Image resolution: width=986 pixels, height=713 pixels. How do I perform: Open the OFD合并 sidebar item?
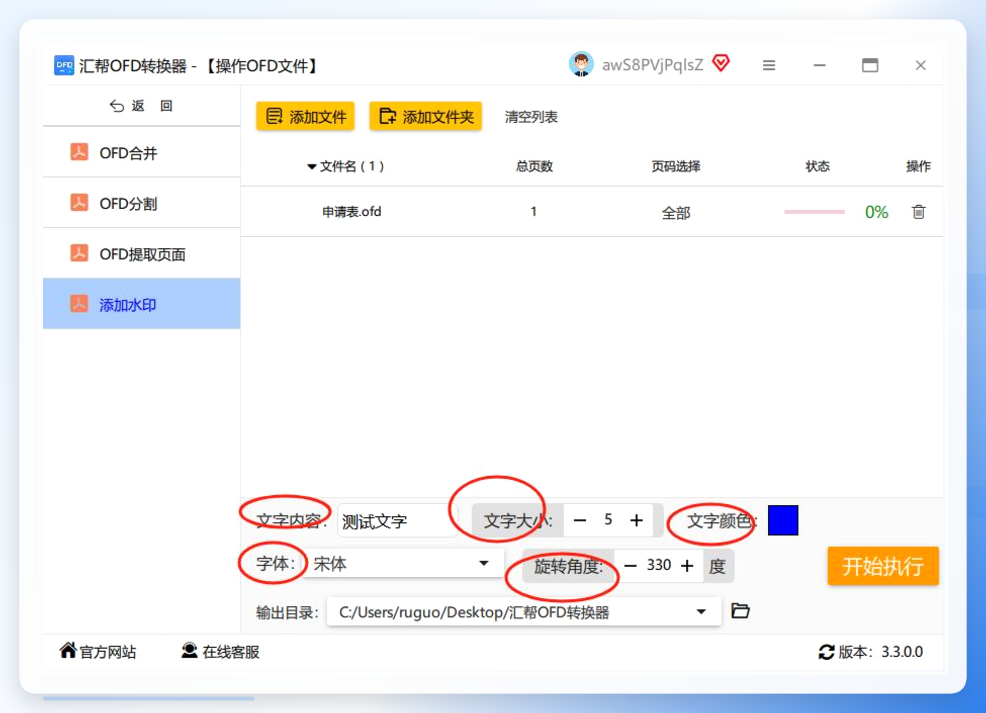point(141,152)
